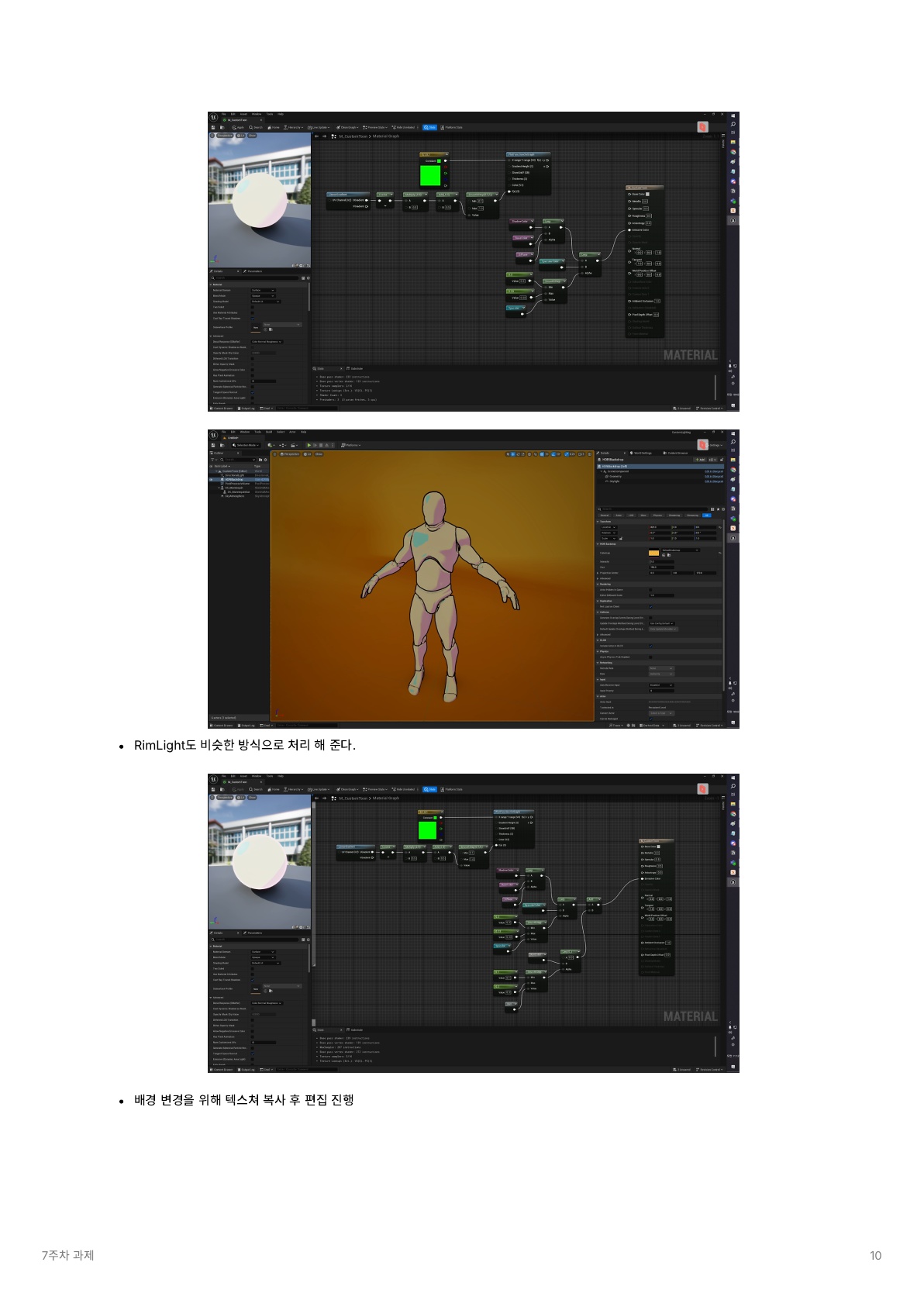Click Save icon in first material editor toolbar
This screenshot has width=924, height=1307.
(213, 127)
